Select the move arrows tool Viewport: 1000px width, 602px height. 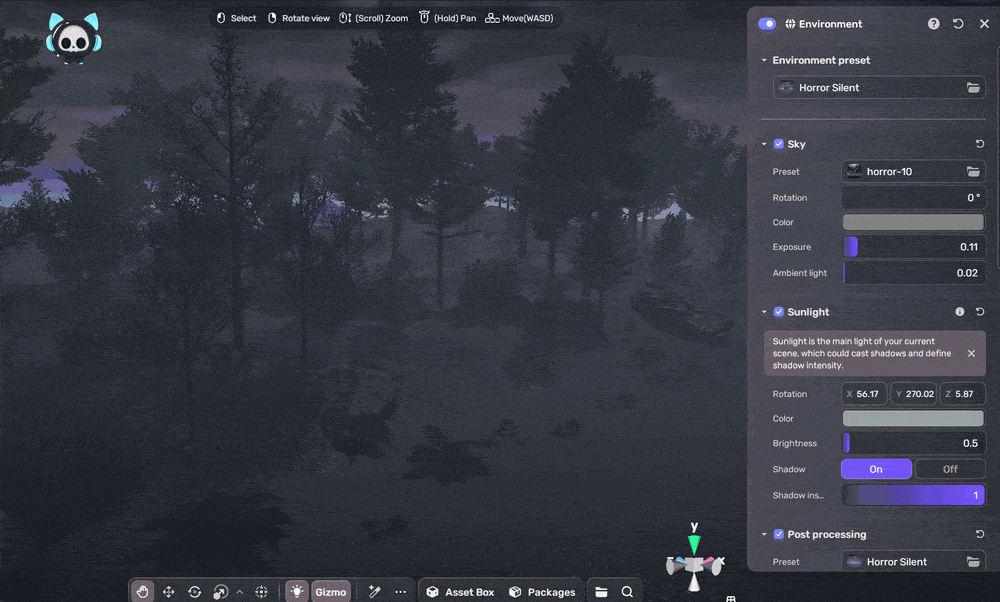pyautogui.click(x=169, y=592)
